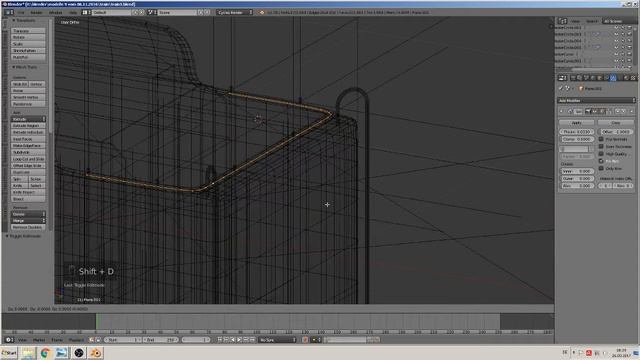Image resolution: width=640 pixels, height=360 pixels.
Task: Click the Thickness value slider
Action: [x=576, y=132]
